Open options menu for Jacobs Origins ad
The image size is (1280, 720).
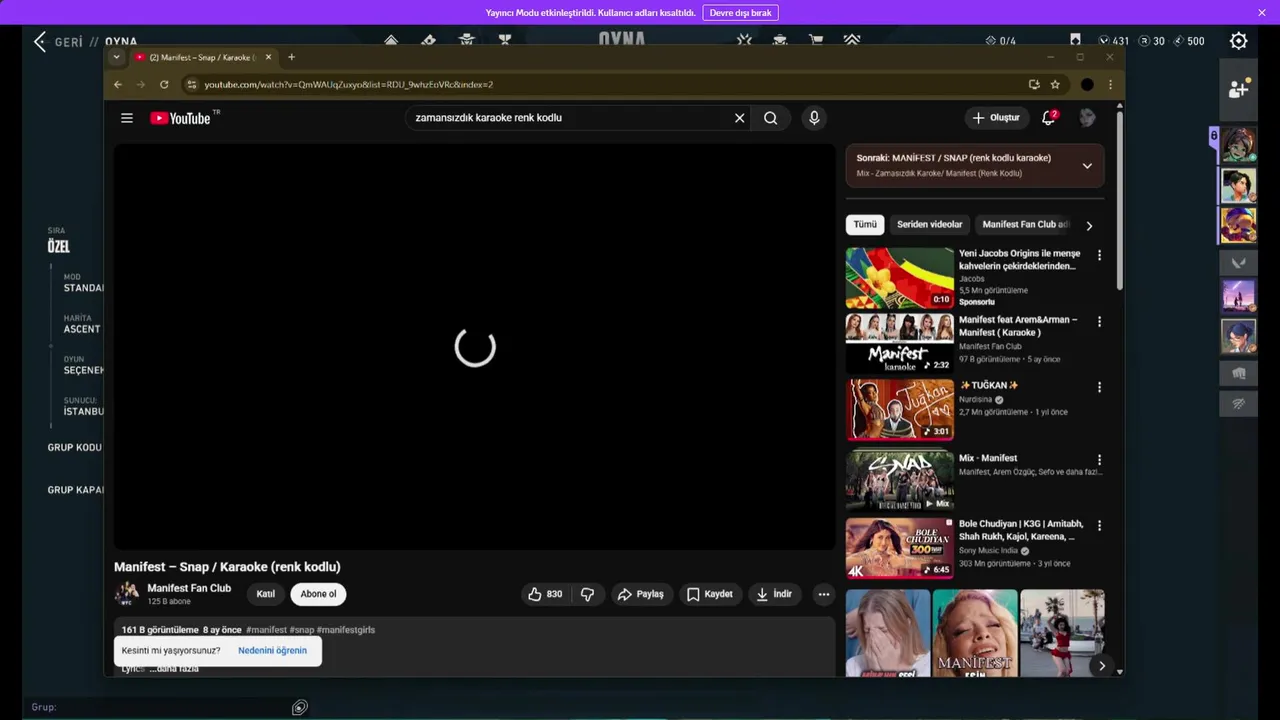(1099, 256)
